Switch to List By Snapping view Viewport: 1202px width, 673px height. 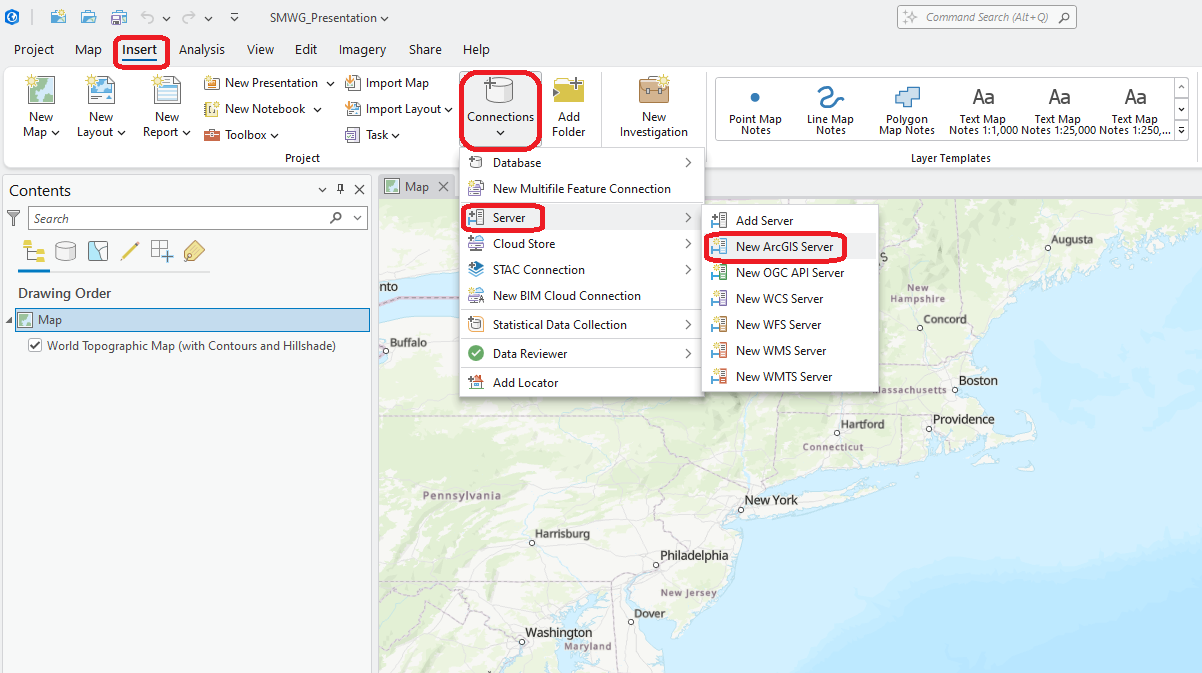click(161, 251)
